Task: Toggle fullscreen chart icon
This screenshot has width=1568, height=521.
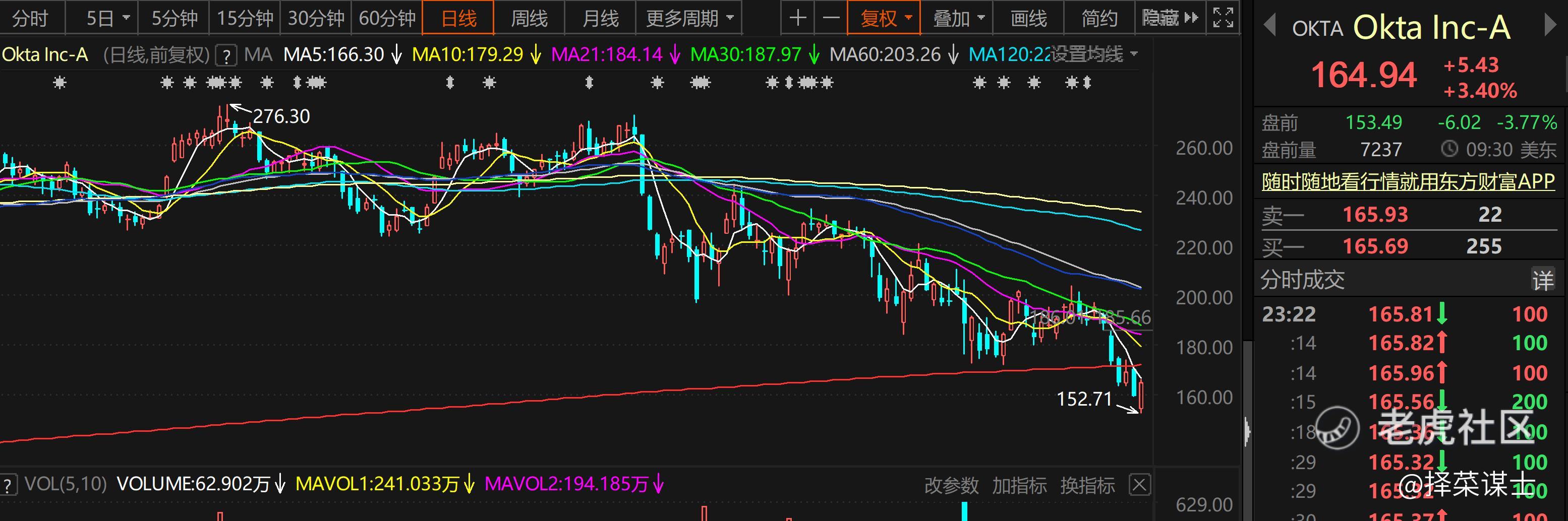Action: click(1223, 18)
